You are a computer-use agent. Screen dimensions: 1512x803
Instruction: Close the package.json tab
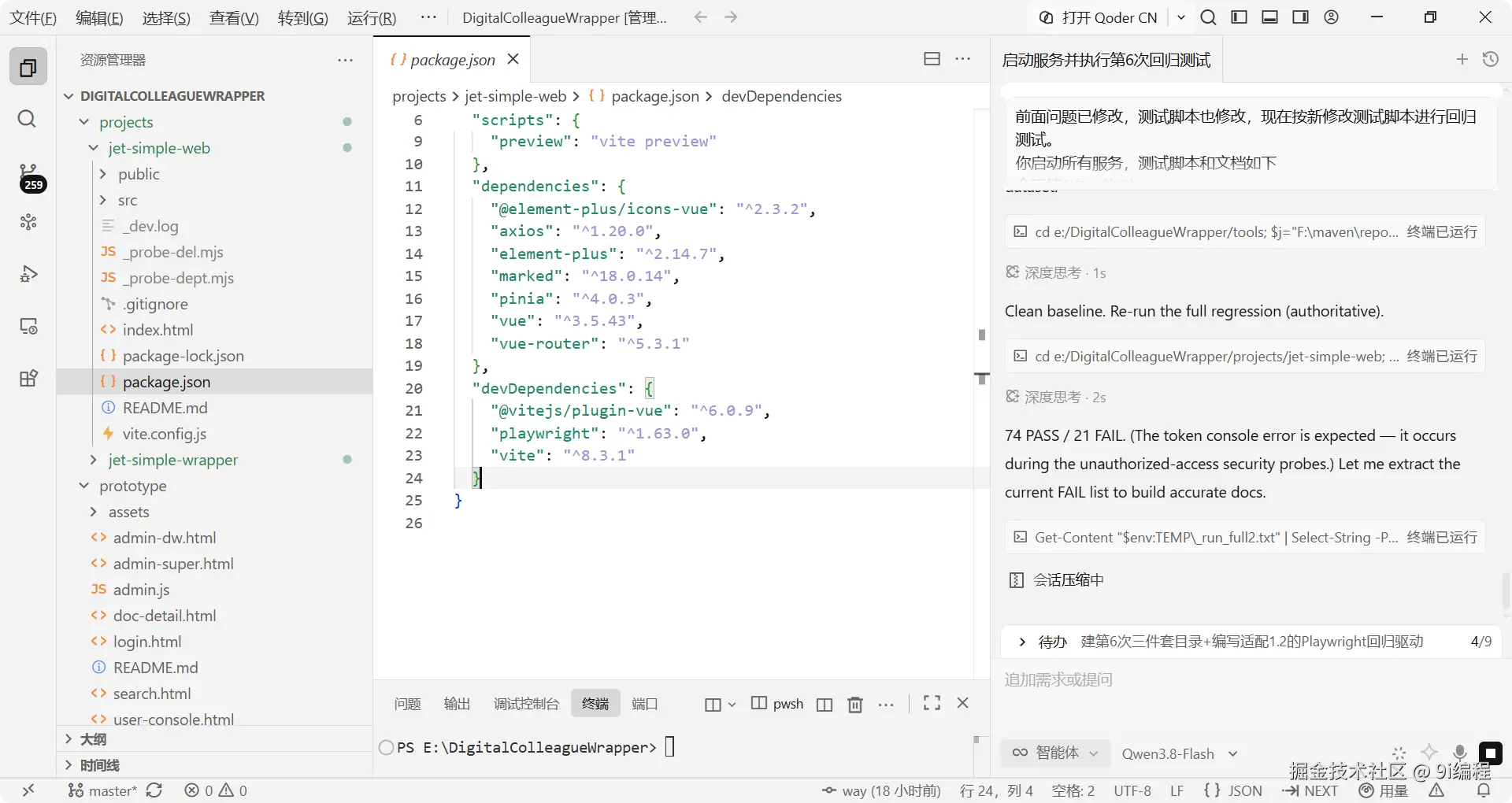[513, 59]
